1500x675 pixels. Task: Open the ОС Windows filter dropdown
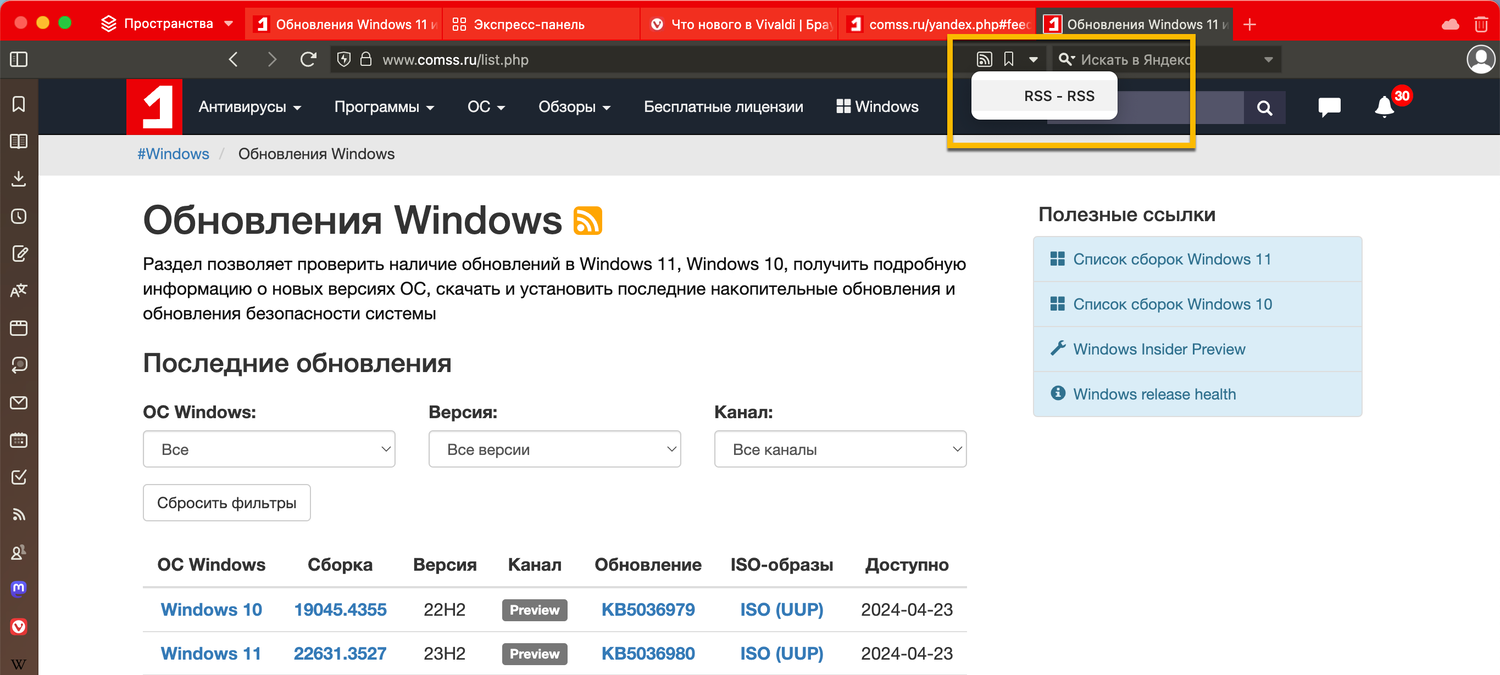[269, 449]
